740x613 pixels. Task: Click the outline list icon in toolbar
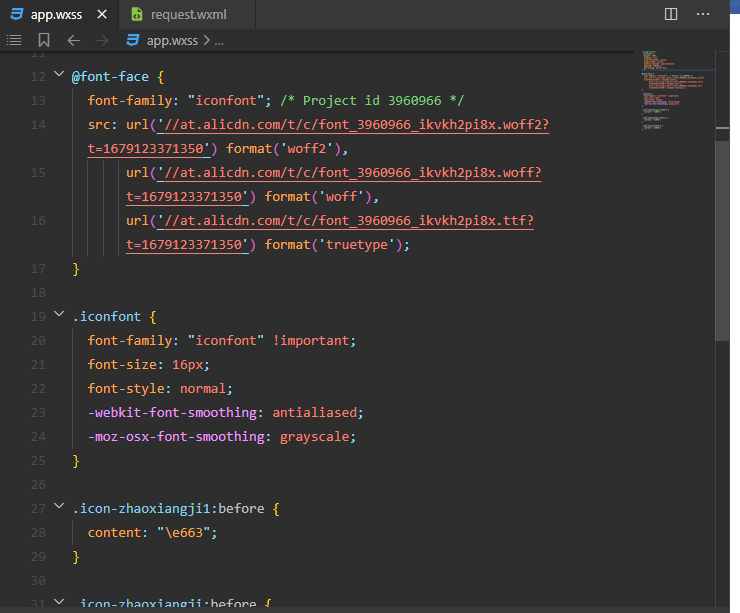(14, 40)
